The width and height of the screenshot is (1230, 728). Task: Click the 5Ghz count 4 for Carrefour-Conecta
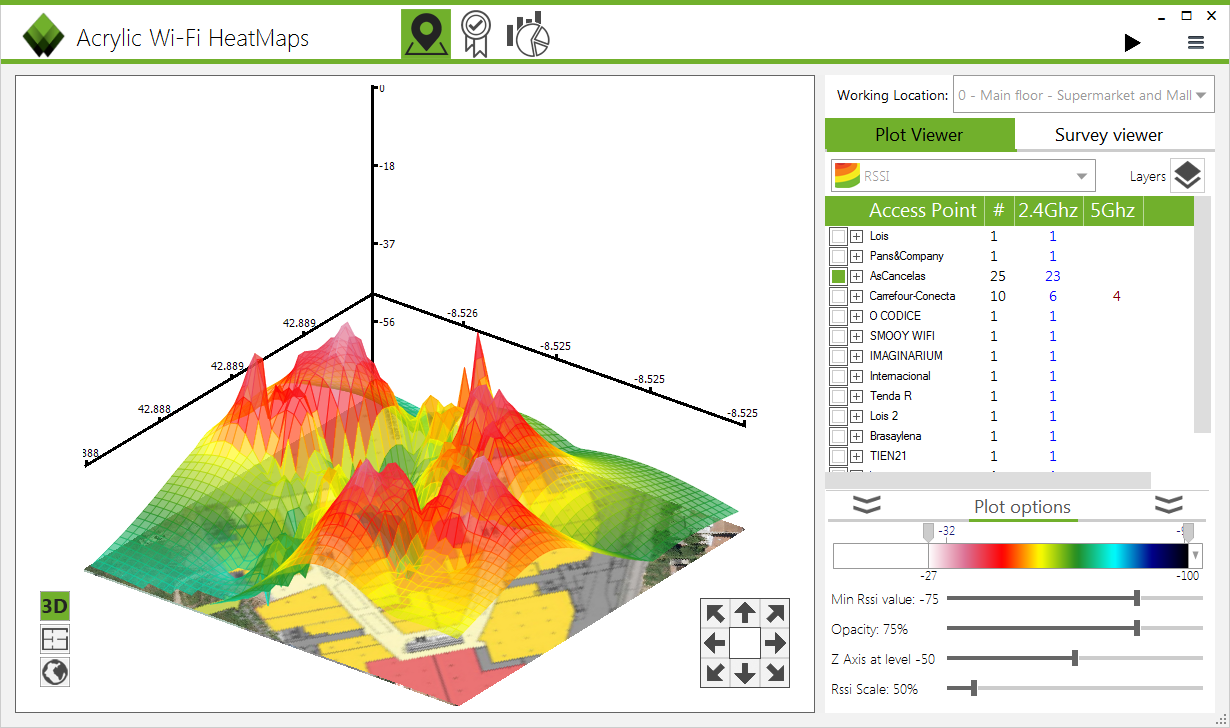pyautogui.click(x=1117, y=296)
